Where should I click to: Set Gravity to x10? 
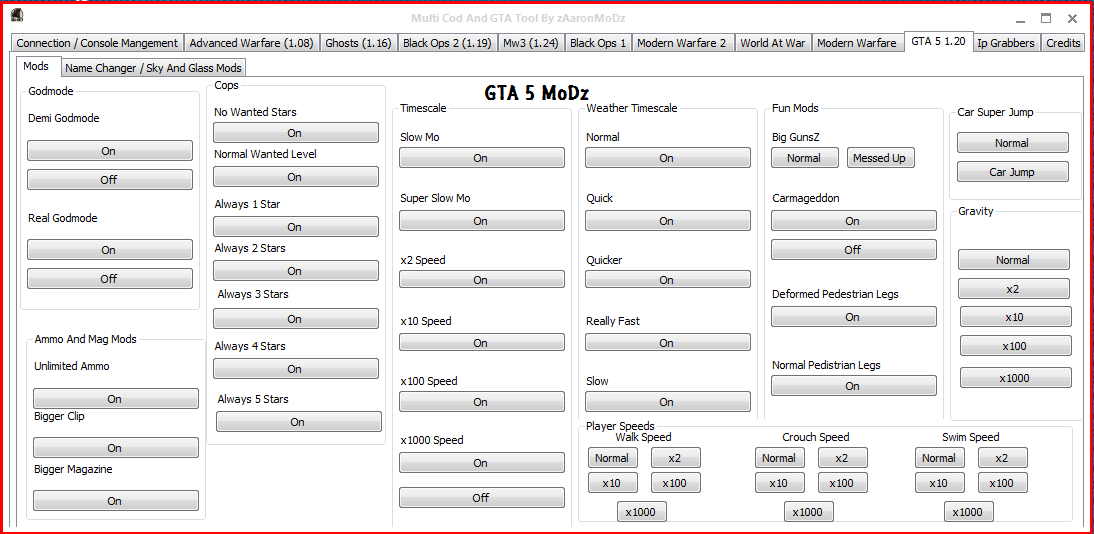[x=1016, y=316]
